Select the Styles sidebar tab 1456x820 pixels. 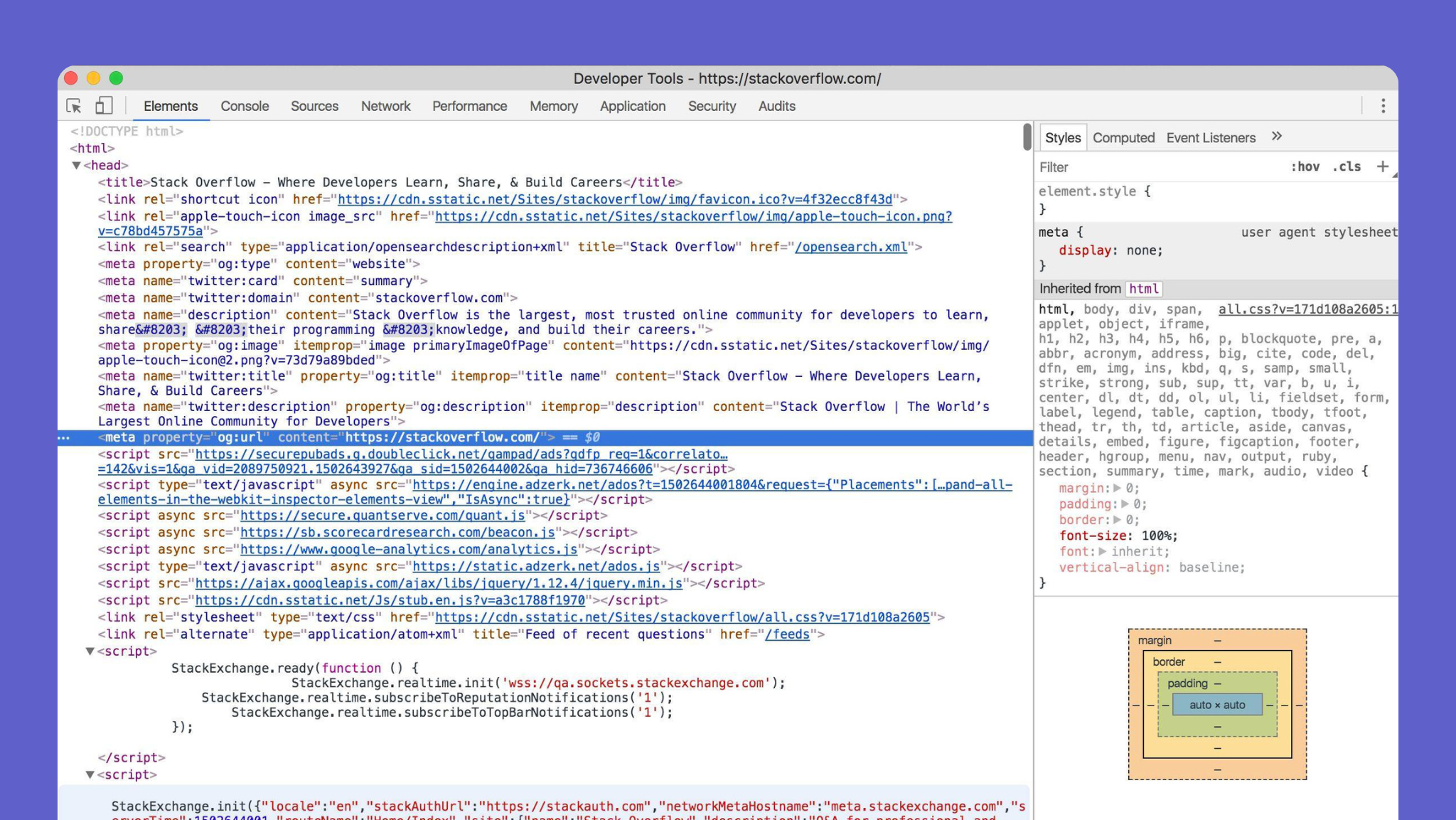[1063, 138]
